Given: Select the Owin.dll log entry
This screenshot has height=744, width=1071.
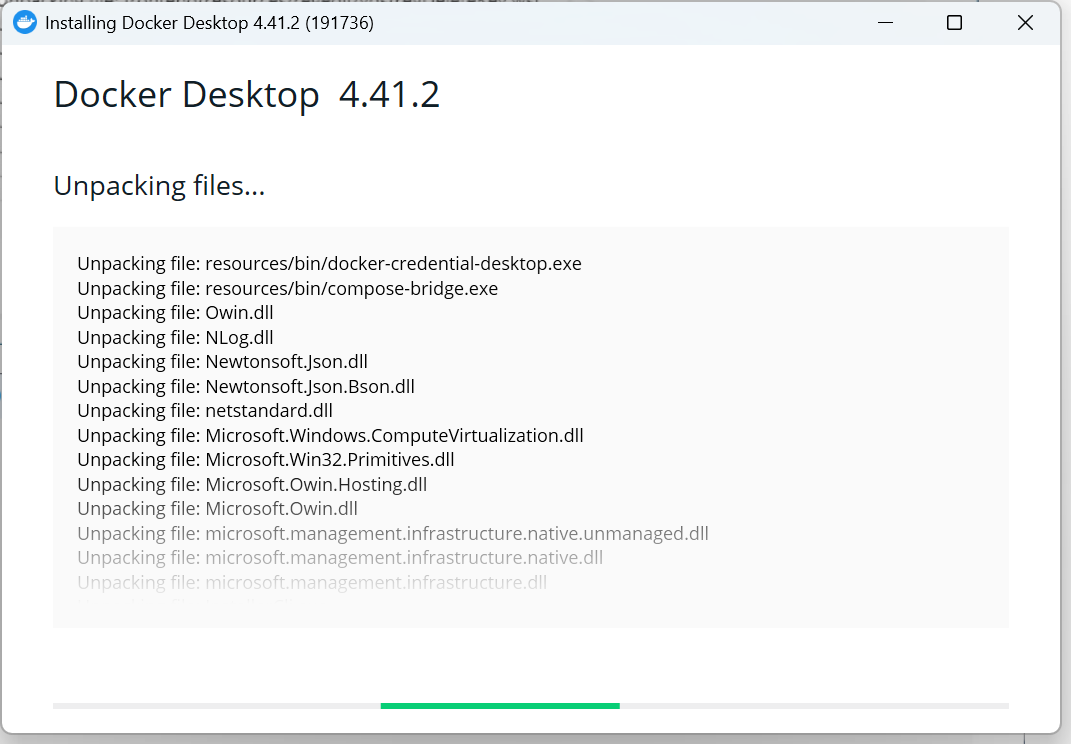Looking at the screenshot, I should [x=175, y=313].
